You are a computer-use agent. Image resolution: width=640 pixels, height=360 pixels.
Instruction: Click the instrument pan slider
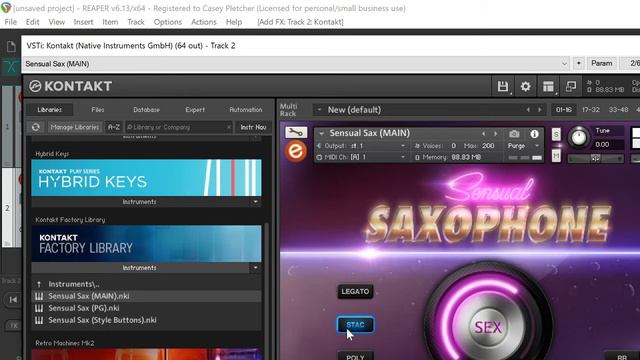(x=596, y=158)
